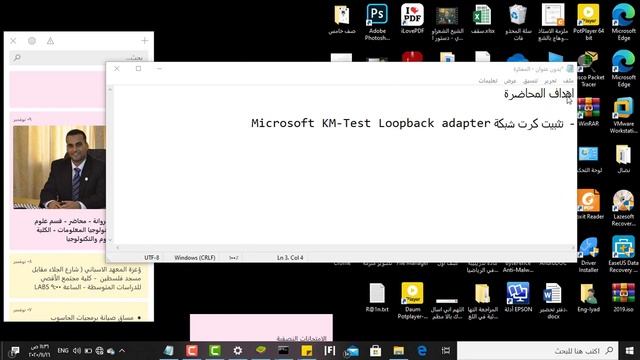
Task: Click the Notepad horizontal scrollbar
Action: click(x=345, y=248)
